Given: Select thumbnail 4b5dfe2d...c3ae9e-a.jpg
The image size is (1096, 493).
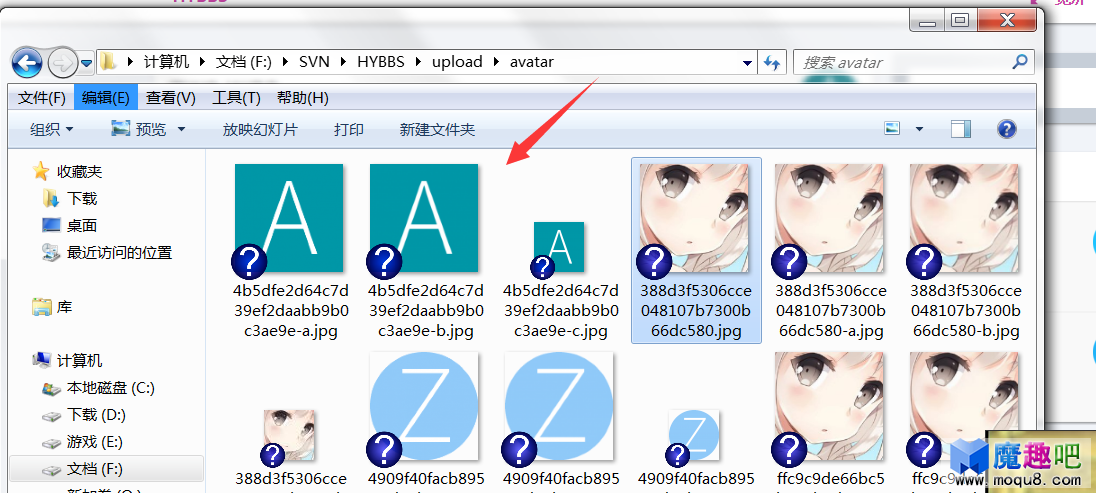Looking at the screenshot, I should point(289,218).
